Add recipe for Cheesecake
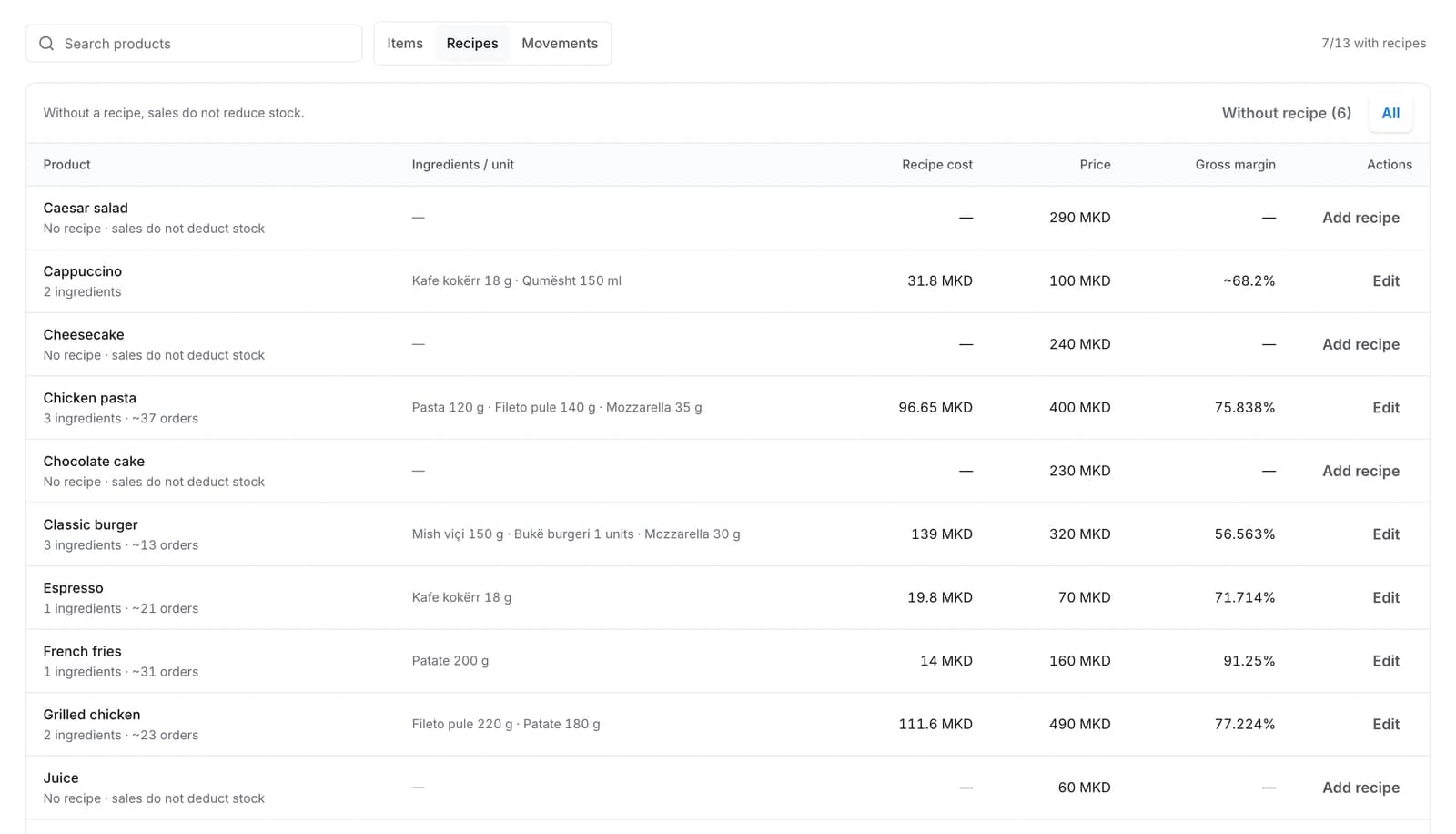 [x=1360, y=344]
